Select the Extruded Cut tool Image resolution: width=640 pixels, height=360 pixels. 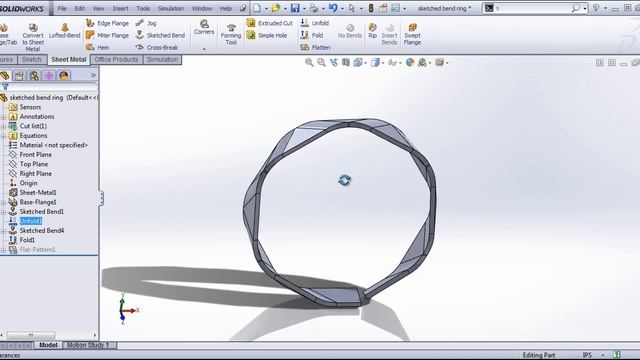[x=270, y=23]
